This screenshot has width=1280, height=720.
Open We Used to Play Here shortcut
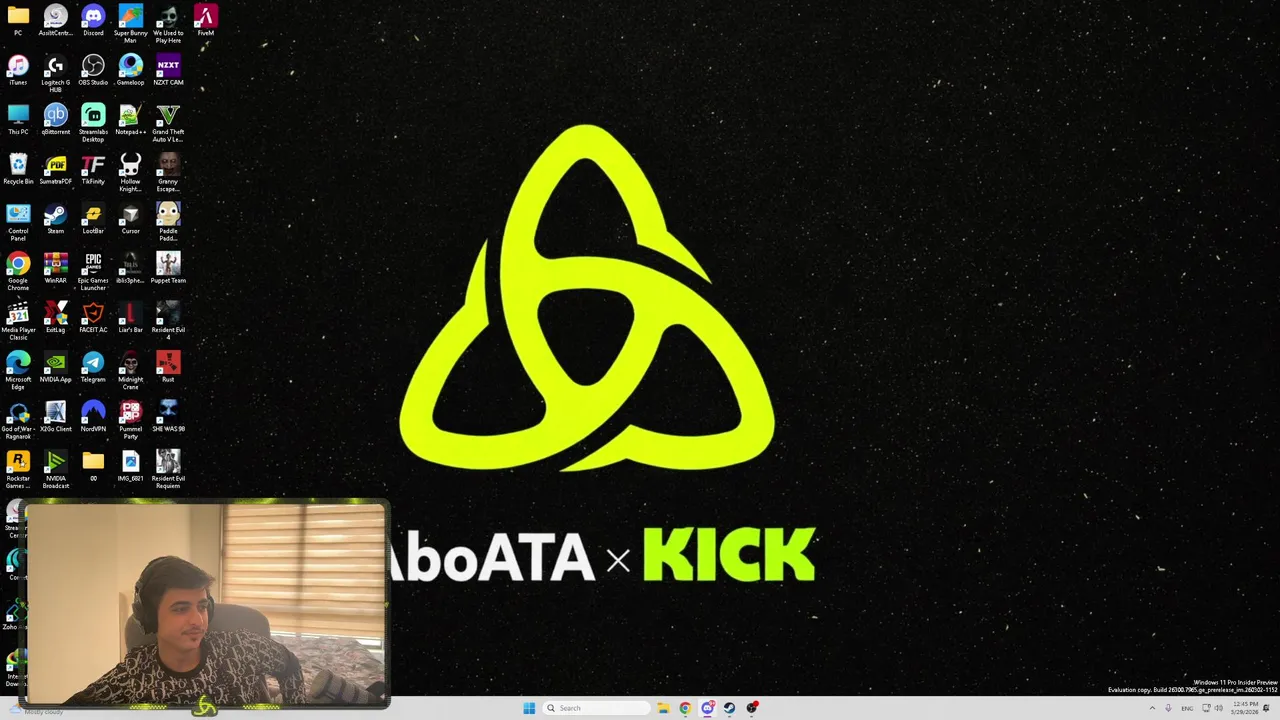(168, 24)
